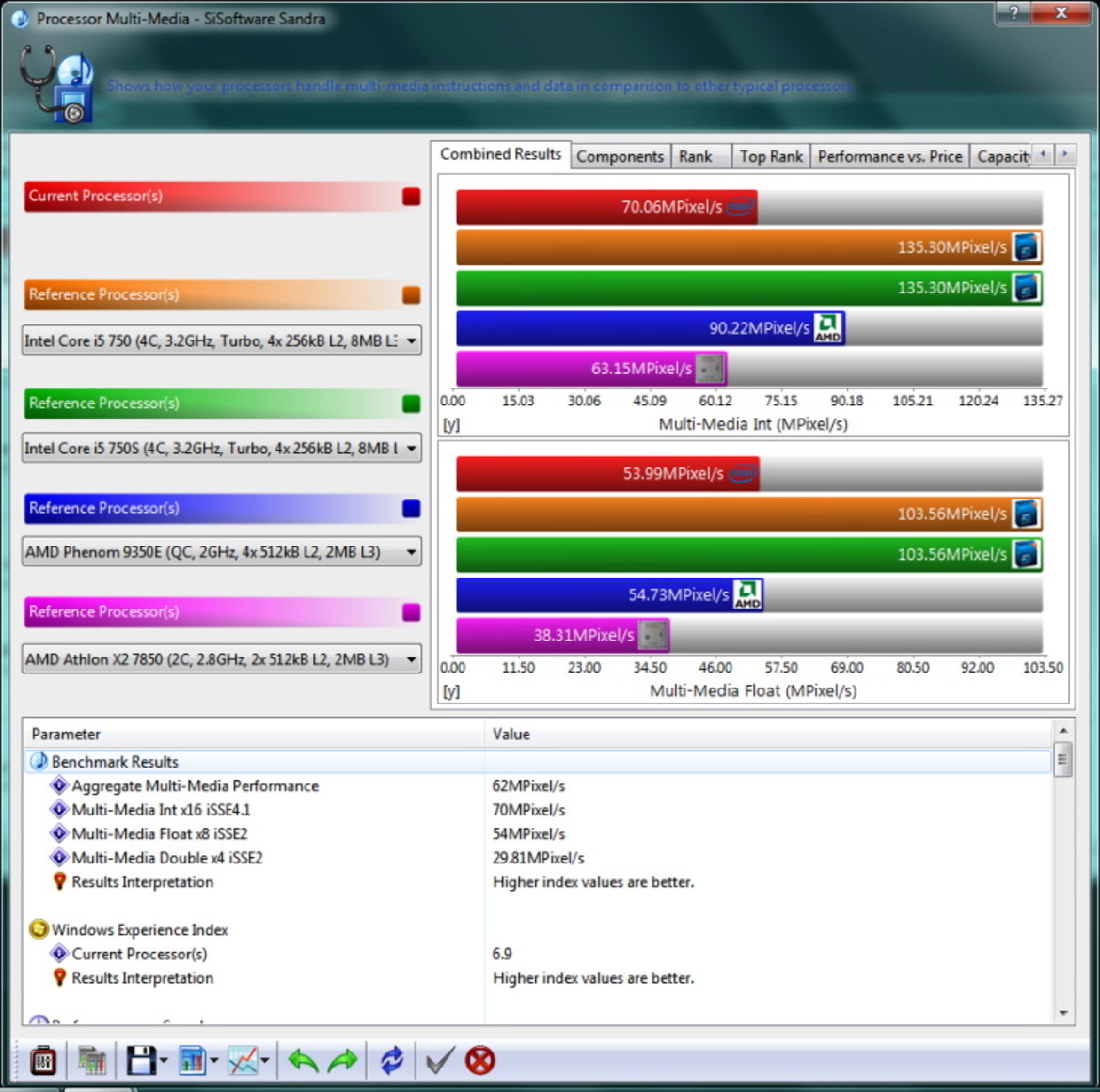This screenshot has width=1100, height=1092.
Task: Open the save dropdown arrow beside floppy icon
Action: (165, 1060)
